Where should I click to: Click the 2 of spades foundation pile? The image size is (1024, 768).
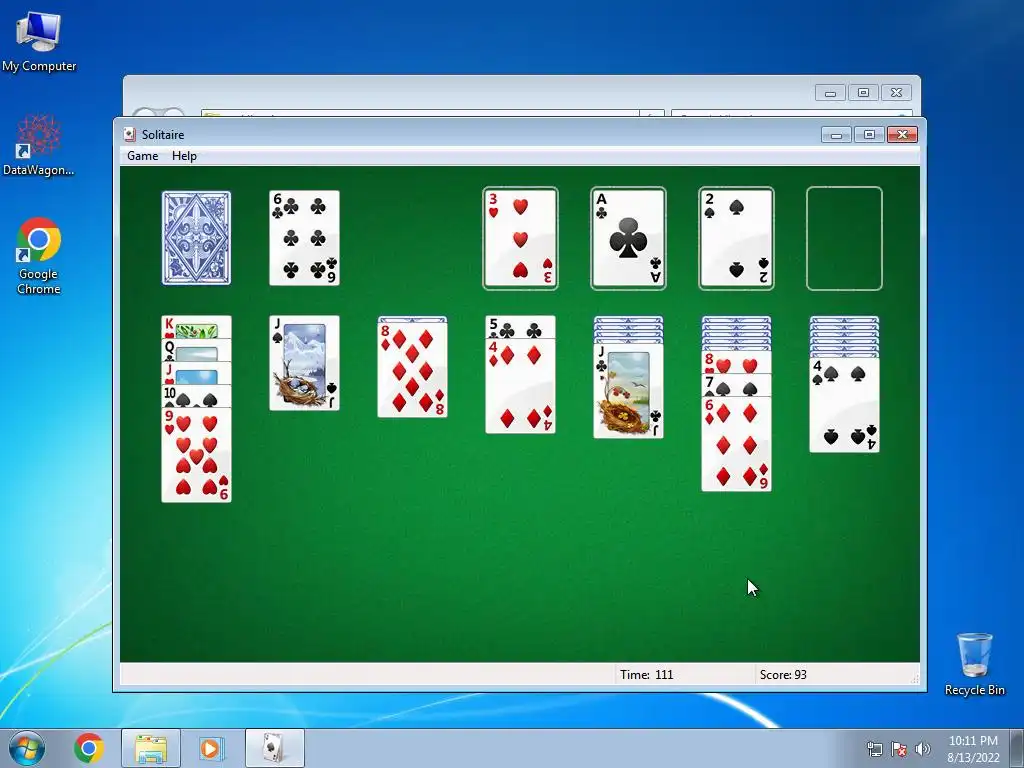coord(736,238)
